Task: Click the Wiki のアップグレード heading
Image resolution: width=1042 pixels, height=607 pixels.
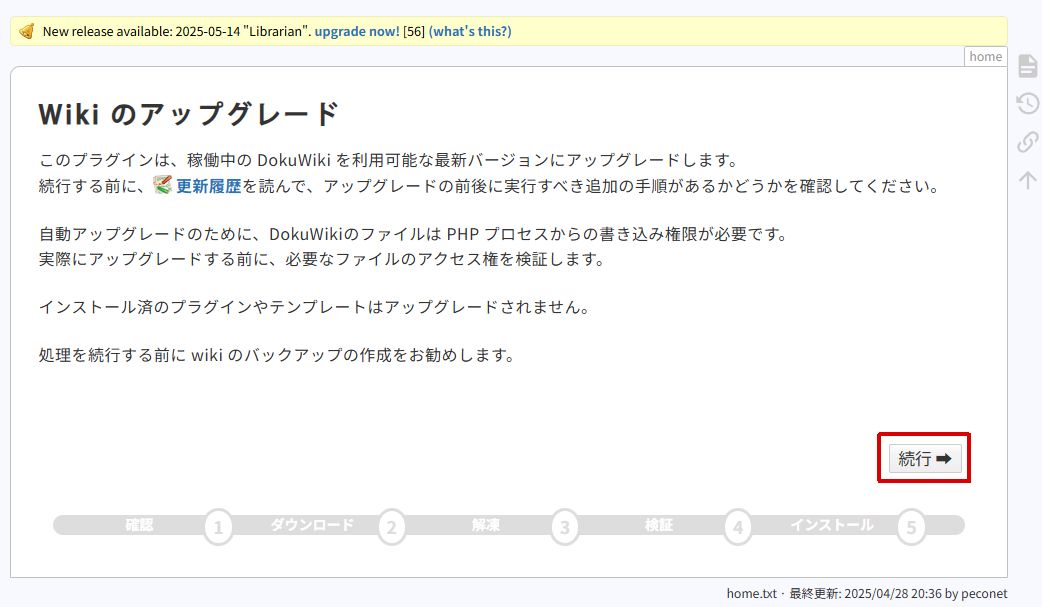Action: coord(189,114)
